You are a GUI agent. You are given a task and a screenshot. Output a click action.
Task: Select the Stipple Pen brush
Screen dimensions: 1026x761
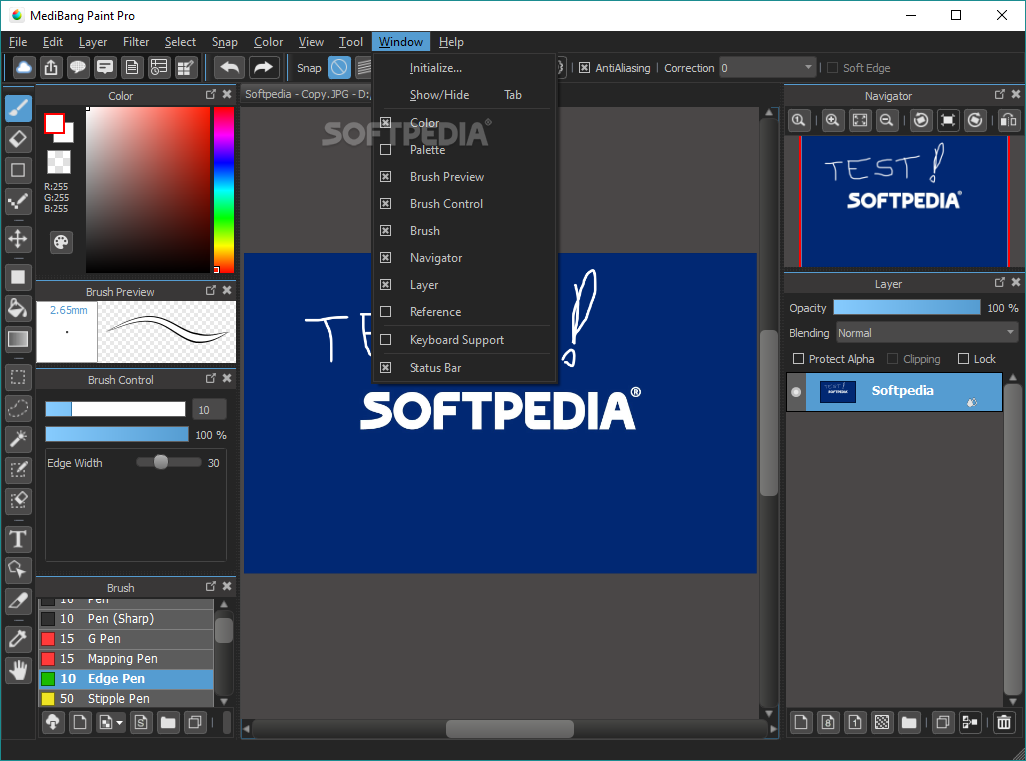[x=126, y=698]
